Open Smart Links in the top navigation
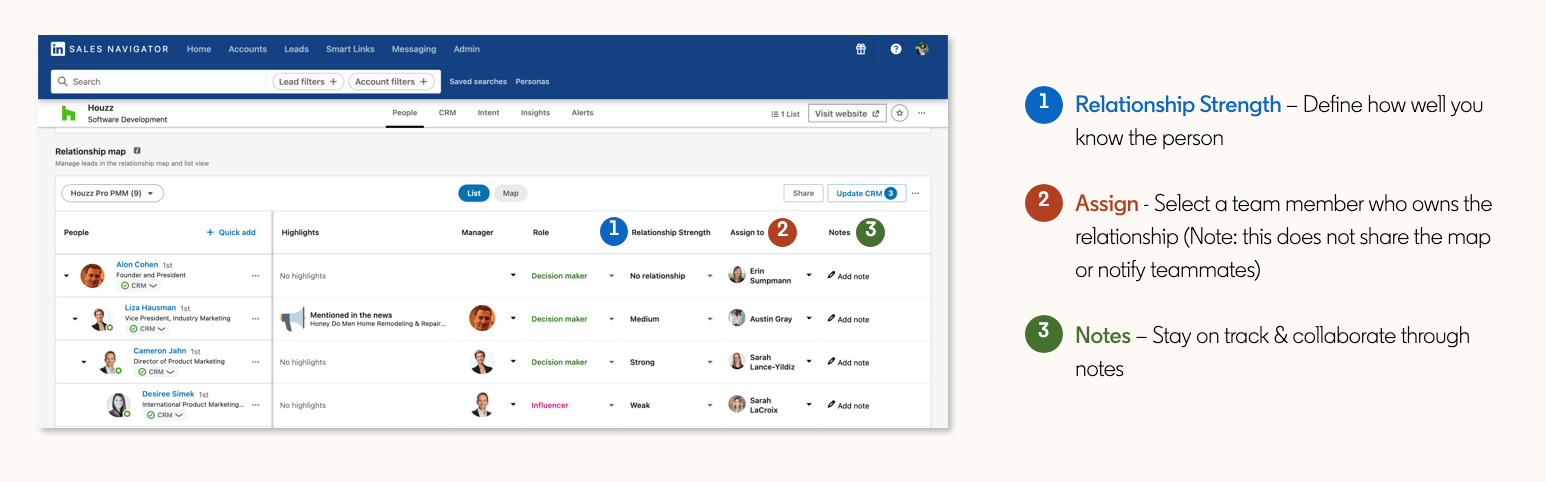 [350, 49]
